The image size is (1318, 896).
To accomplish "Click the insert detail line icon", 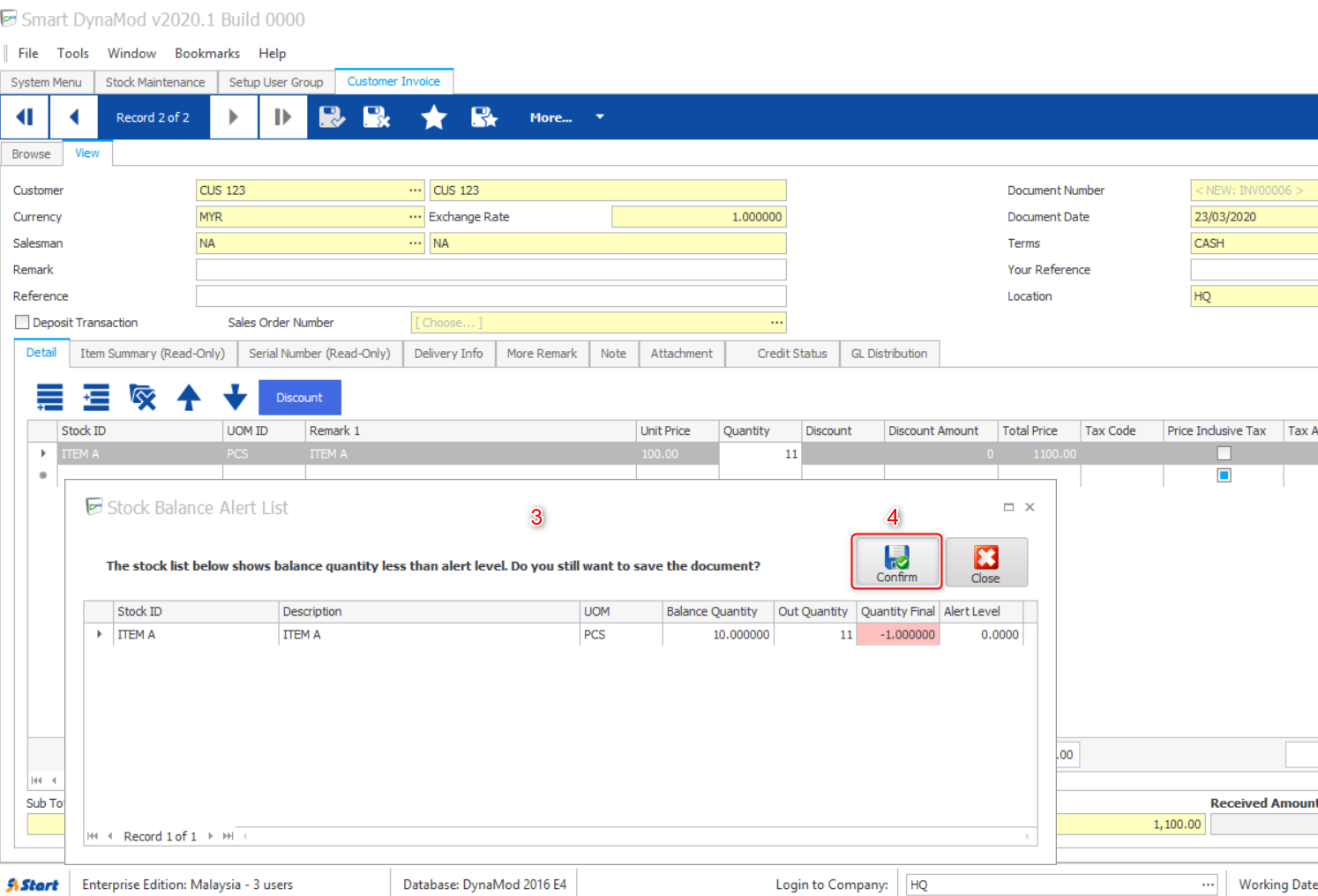I will click(96, 398).
